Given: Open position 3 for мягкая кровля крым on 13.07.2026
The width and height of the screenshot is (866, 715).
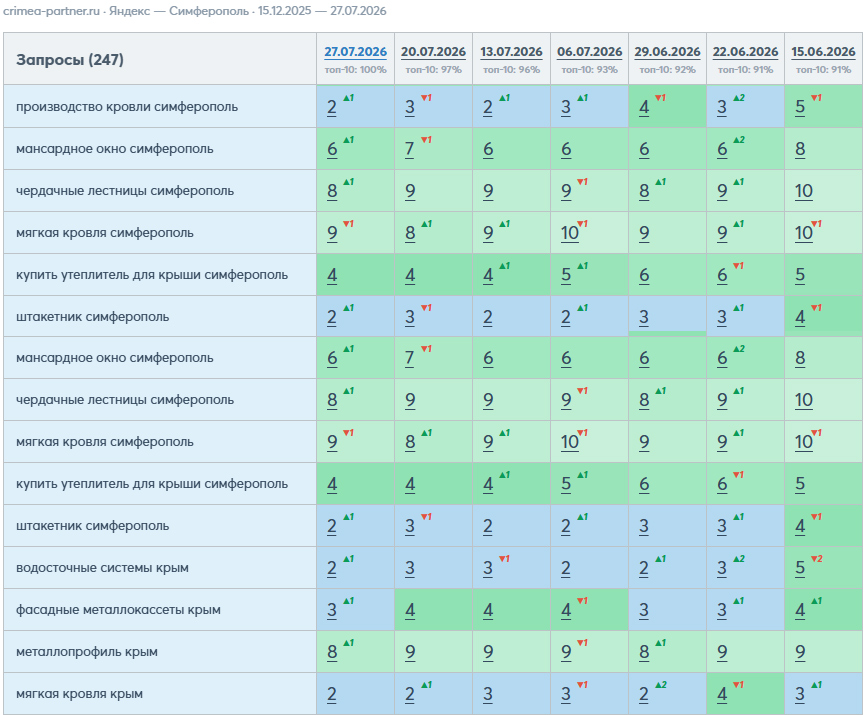Looking at the screenshot, I should tap(488, 694).
